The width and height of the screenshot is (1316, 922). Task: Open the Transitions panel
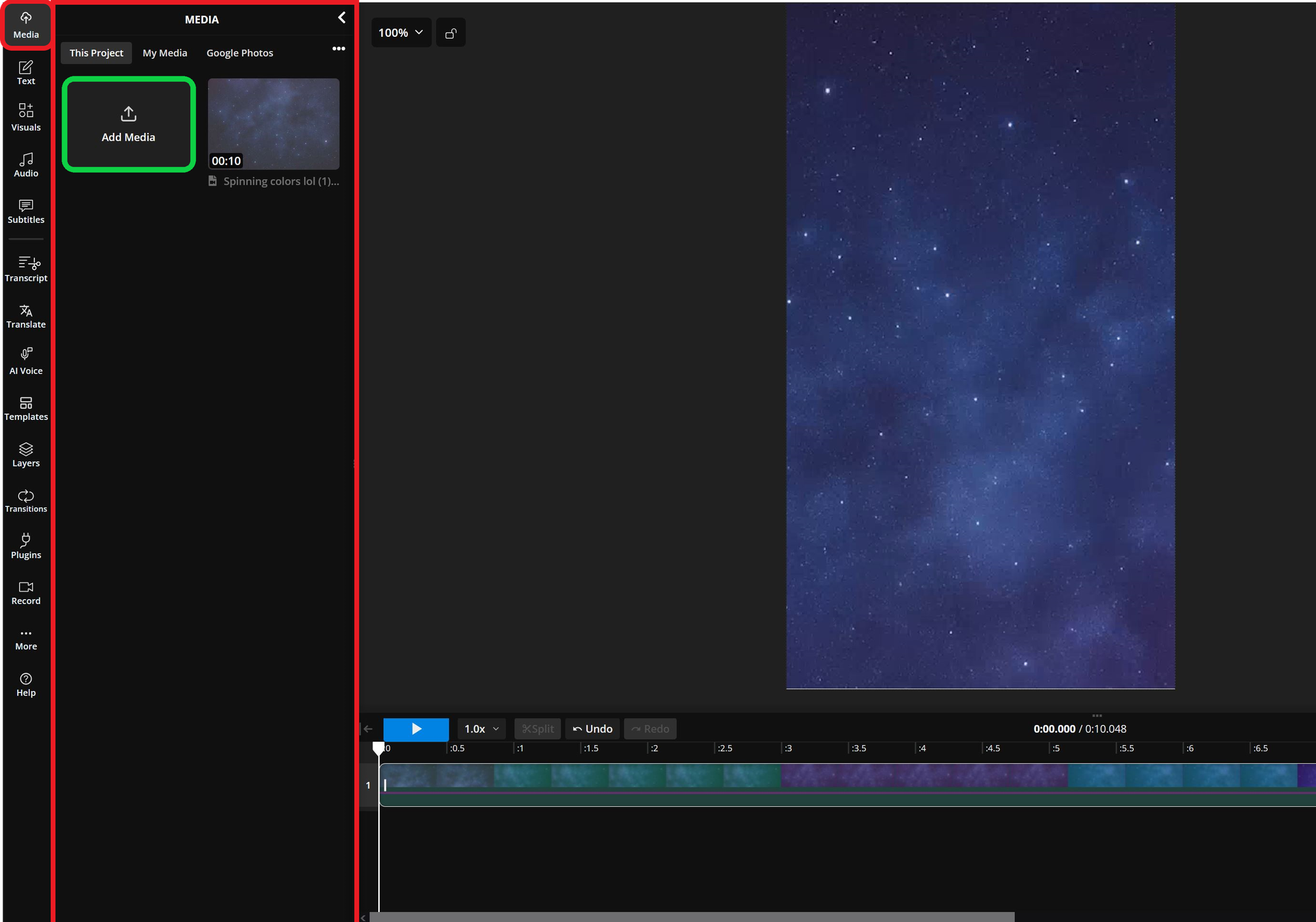(x=26, y=500)
